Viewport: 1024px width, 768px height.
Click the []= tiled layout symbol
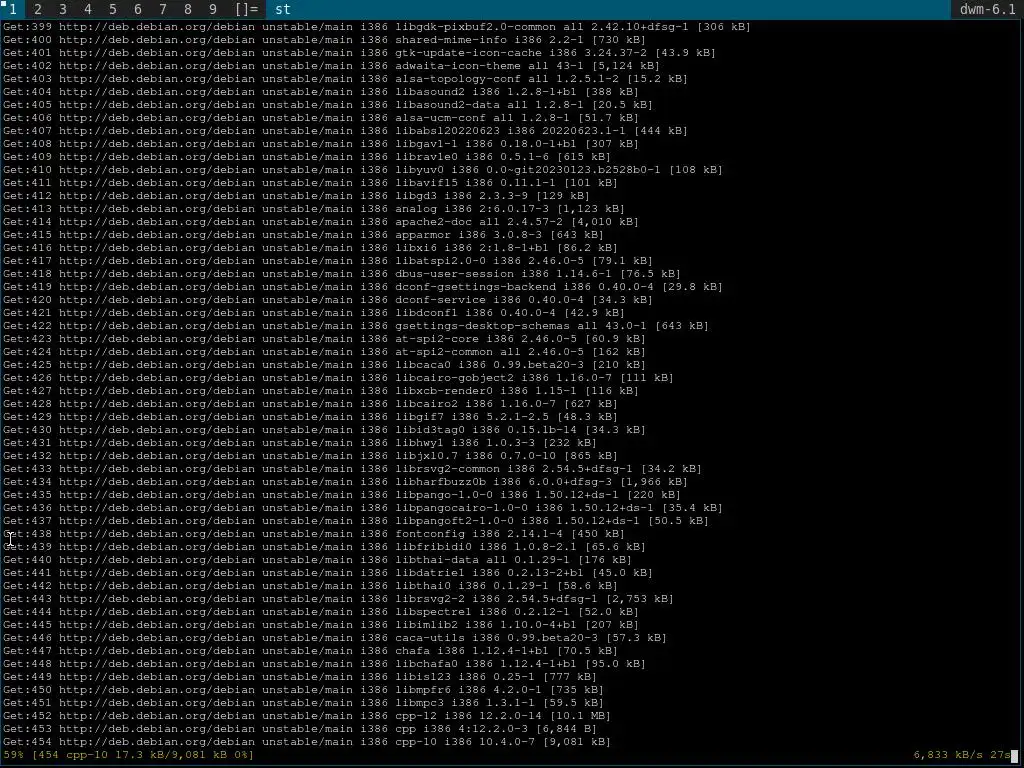tap(246, 9)
